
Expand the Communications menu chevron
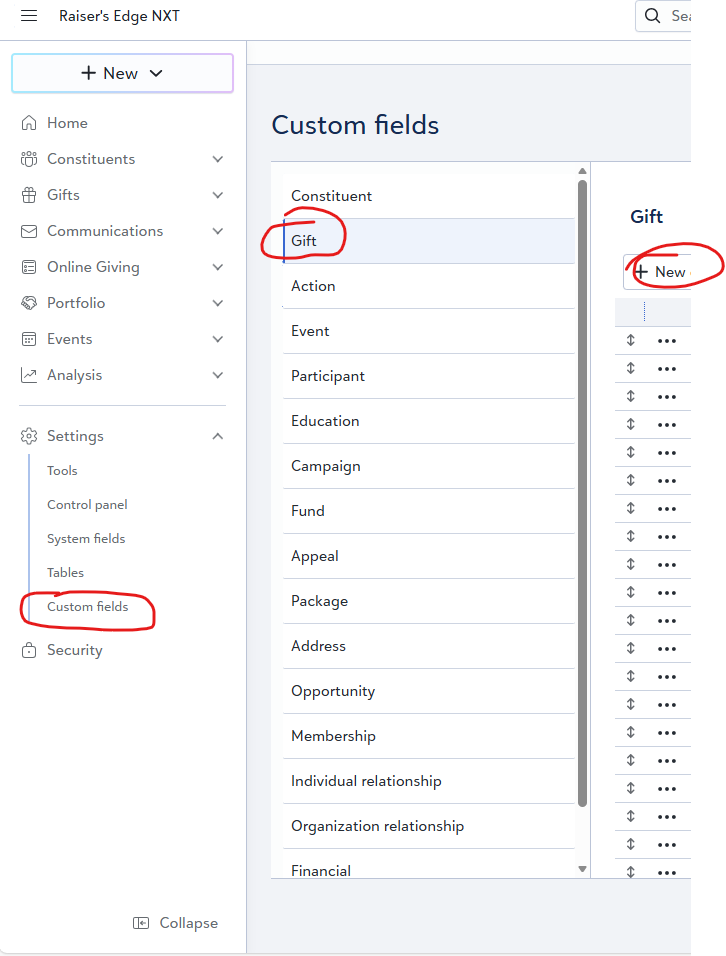[218, 231]
